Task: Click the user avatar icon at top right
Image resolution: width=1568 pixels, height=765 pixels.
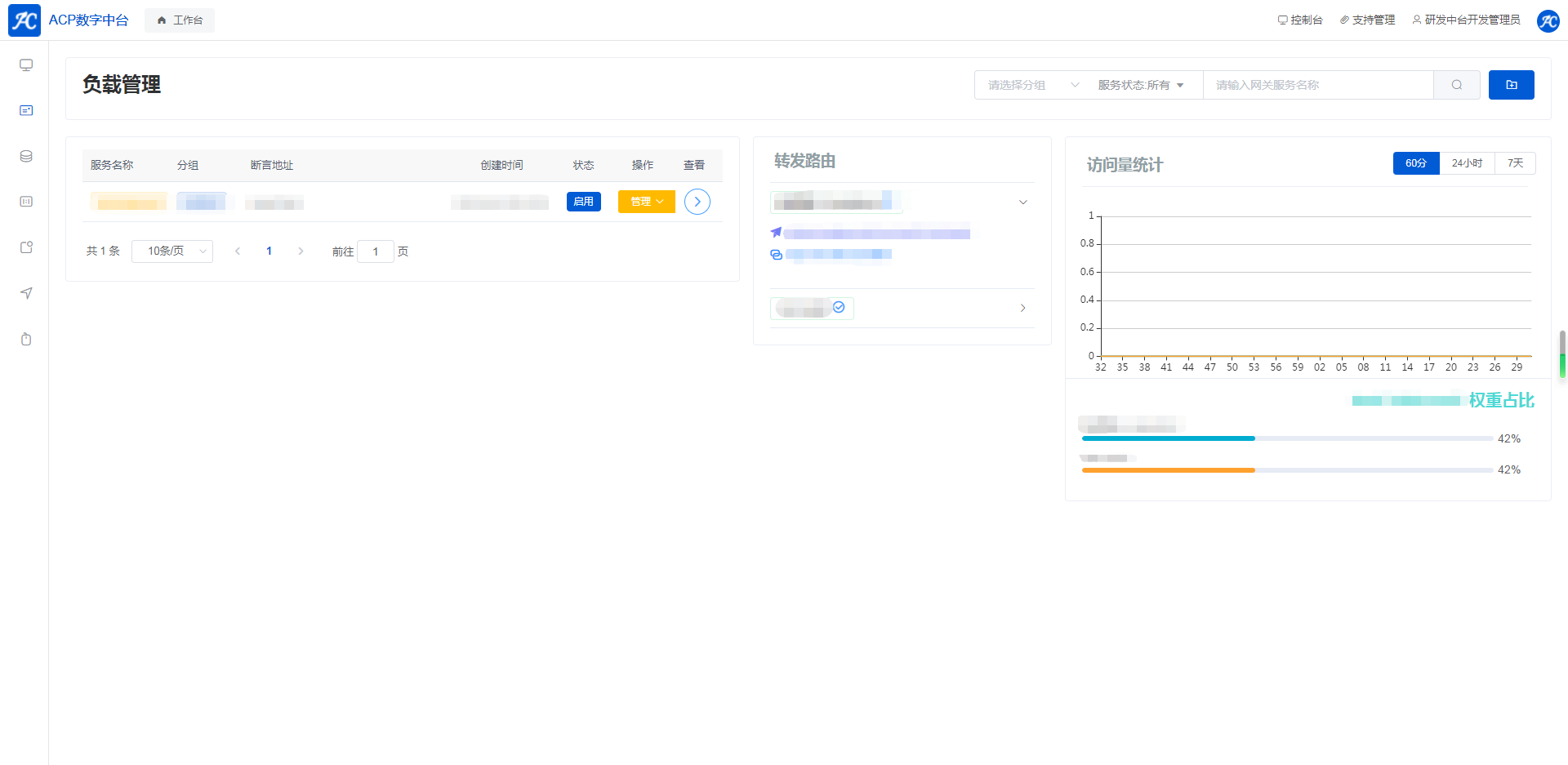Action: click(x=1548, y=20)
